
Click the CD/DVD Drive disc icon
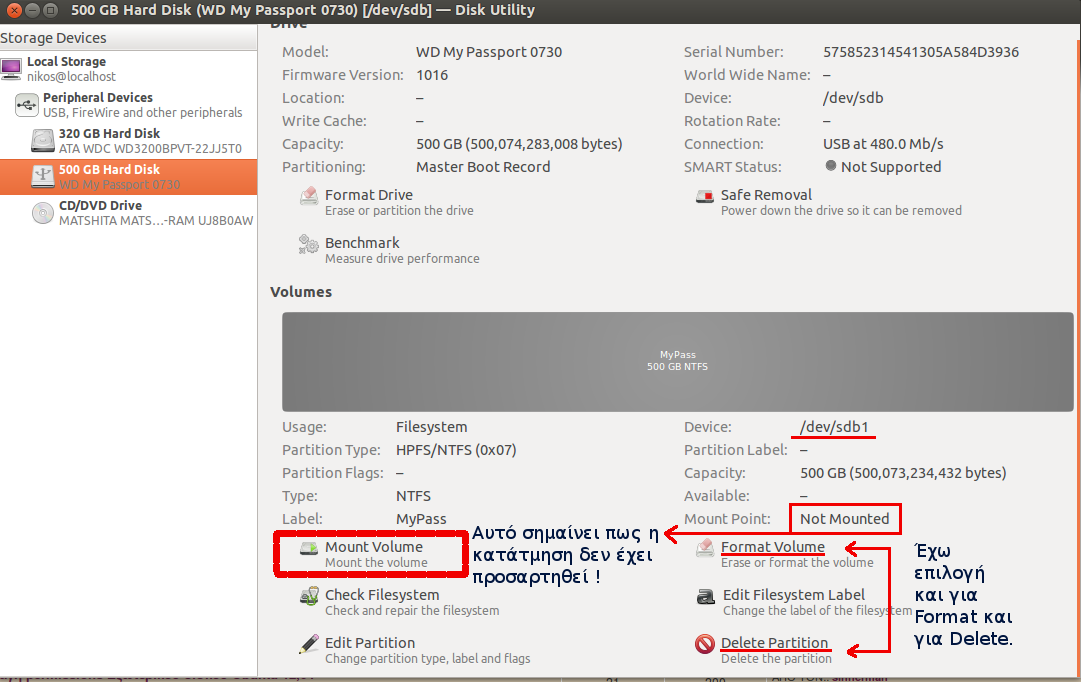pos(43,213)
